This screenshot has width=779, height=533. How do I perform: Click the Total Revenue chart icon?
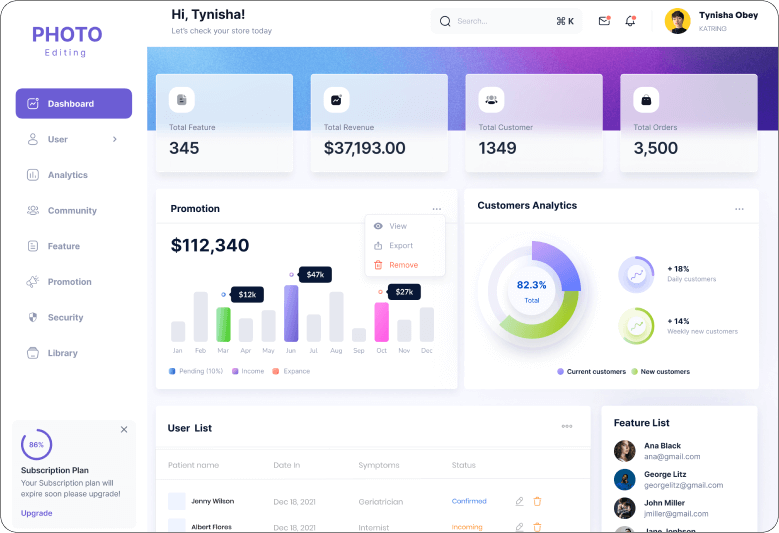(x=336, y=100)
